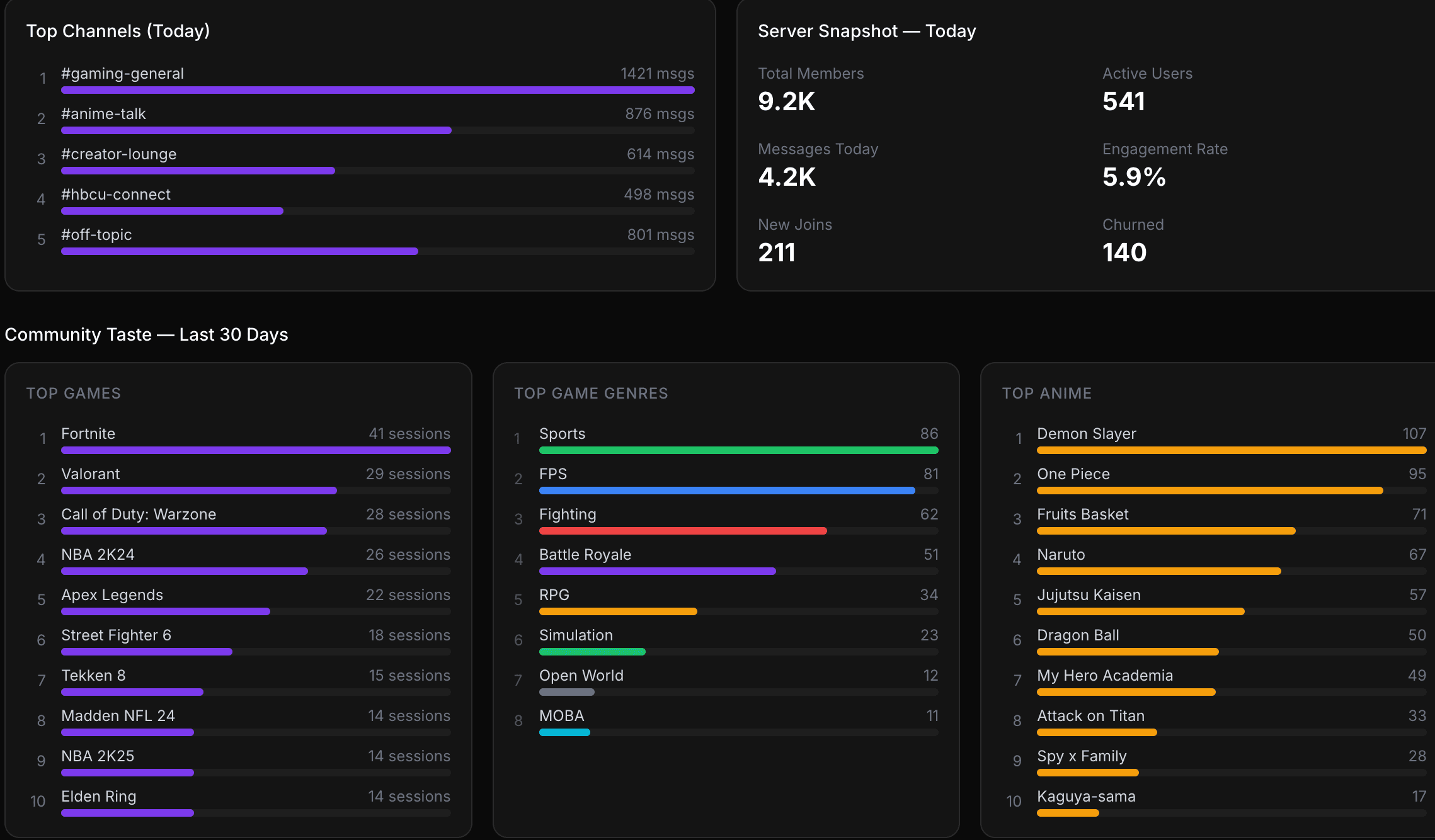
Task: Click the Elden Ring game entry
Action: coord(98,797)
